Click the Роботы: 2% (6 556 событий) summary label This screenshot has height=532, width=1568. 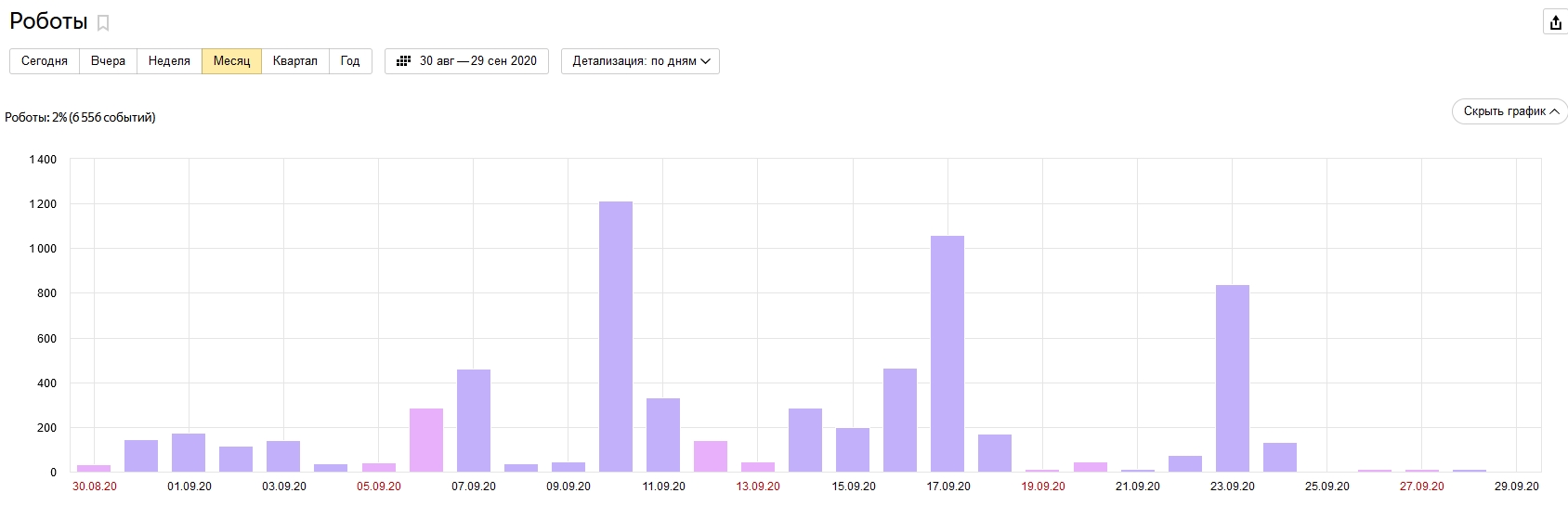pos(80,118)
